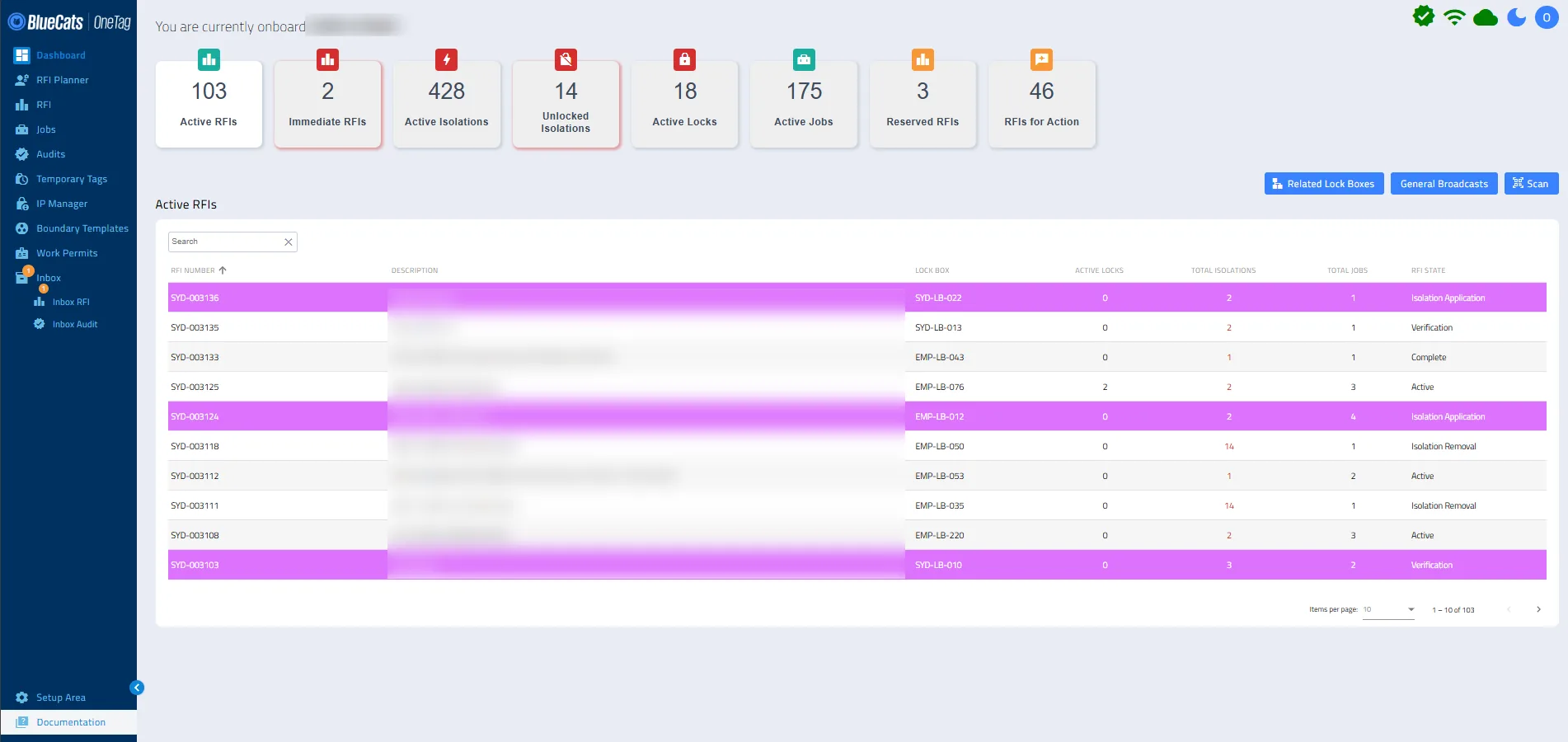The height and width of the screenshot is (742, 1568).
Task: Click the Inbox icon with badge
Action: [x=23, y=276]
